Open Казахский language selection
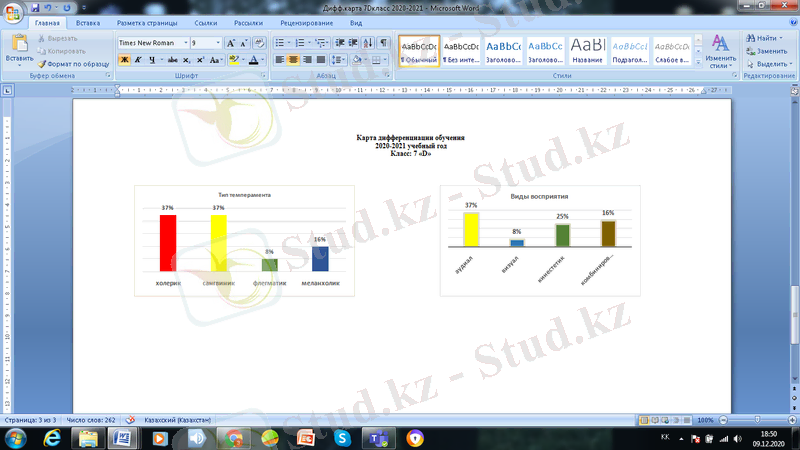This screenshot has width=800, height=450. (x=177, y=420)
